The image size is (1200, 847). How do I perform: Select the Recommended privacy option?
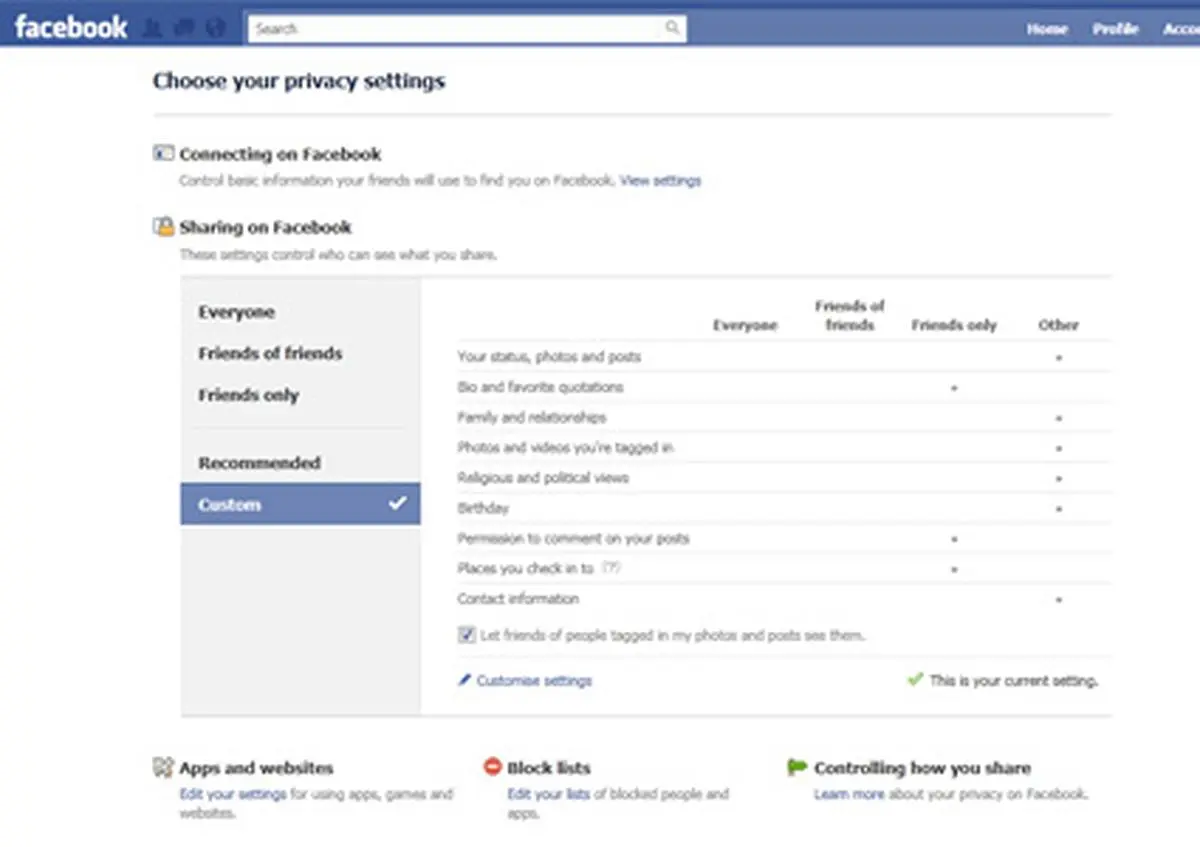(x=260, y=462)
